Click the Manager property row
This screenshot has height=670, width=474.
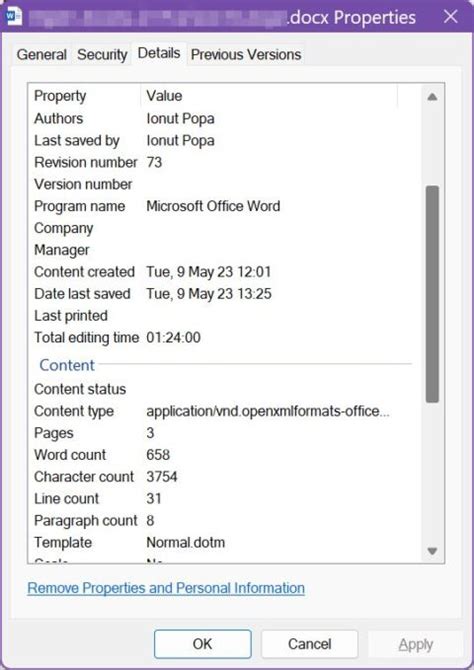224,250
